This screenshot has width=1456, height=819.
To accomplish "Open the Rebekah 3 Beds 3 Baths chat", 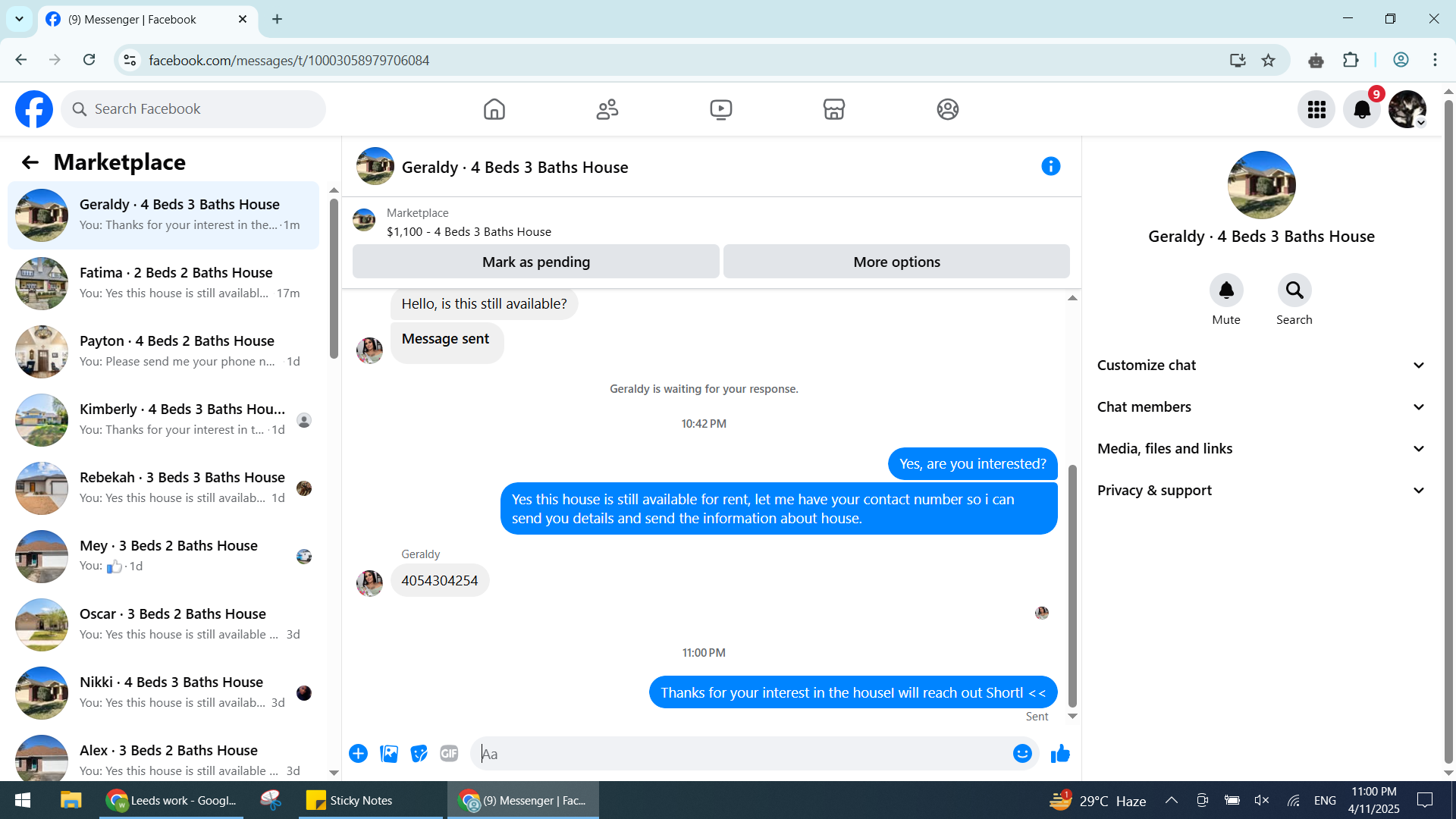I will pos(163,488).
